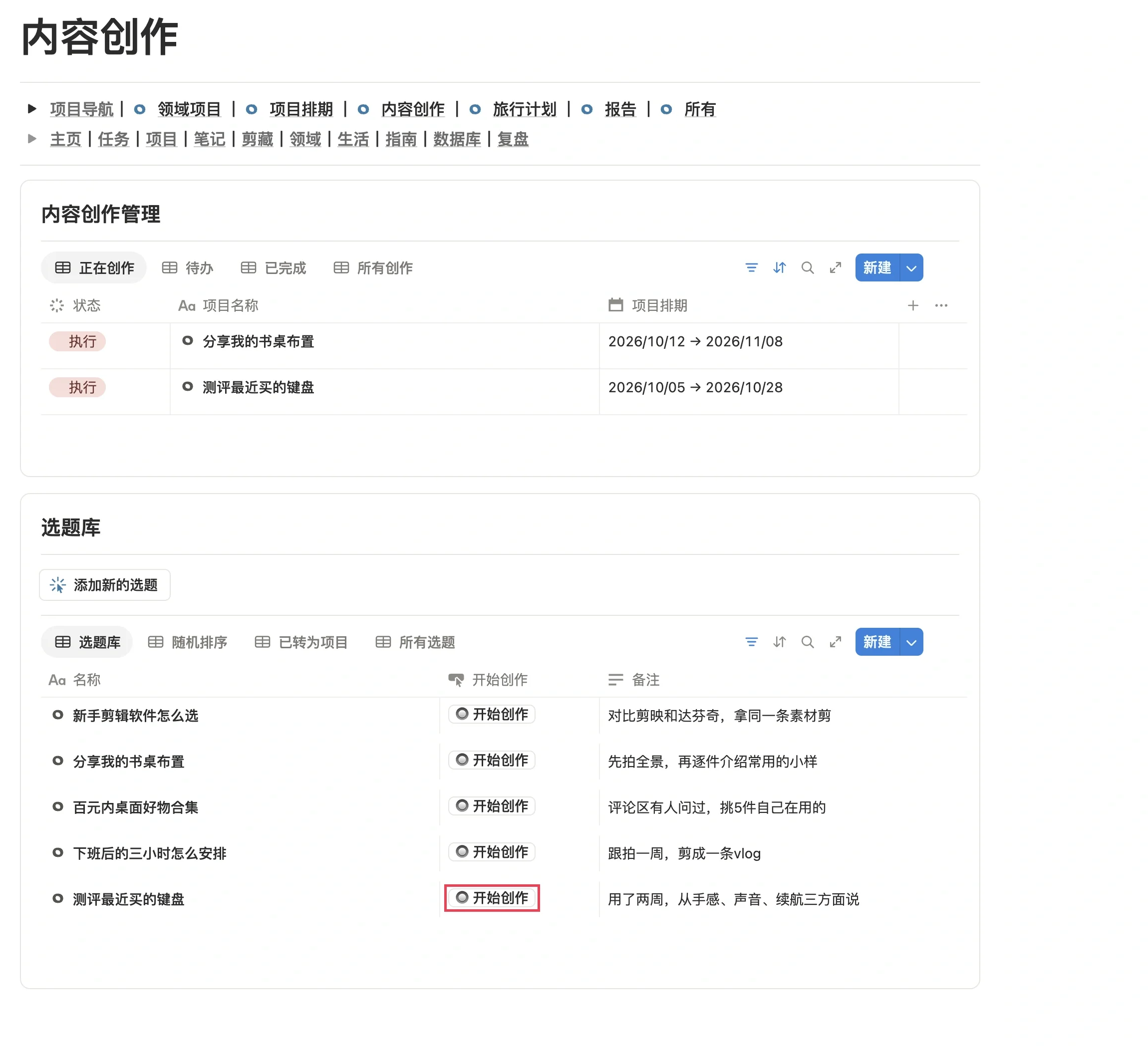The height and width of the screenshot is (1048, 1148).
Task: Open the 旅行计划 navigation link
Action: click(x=525, y=109)
